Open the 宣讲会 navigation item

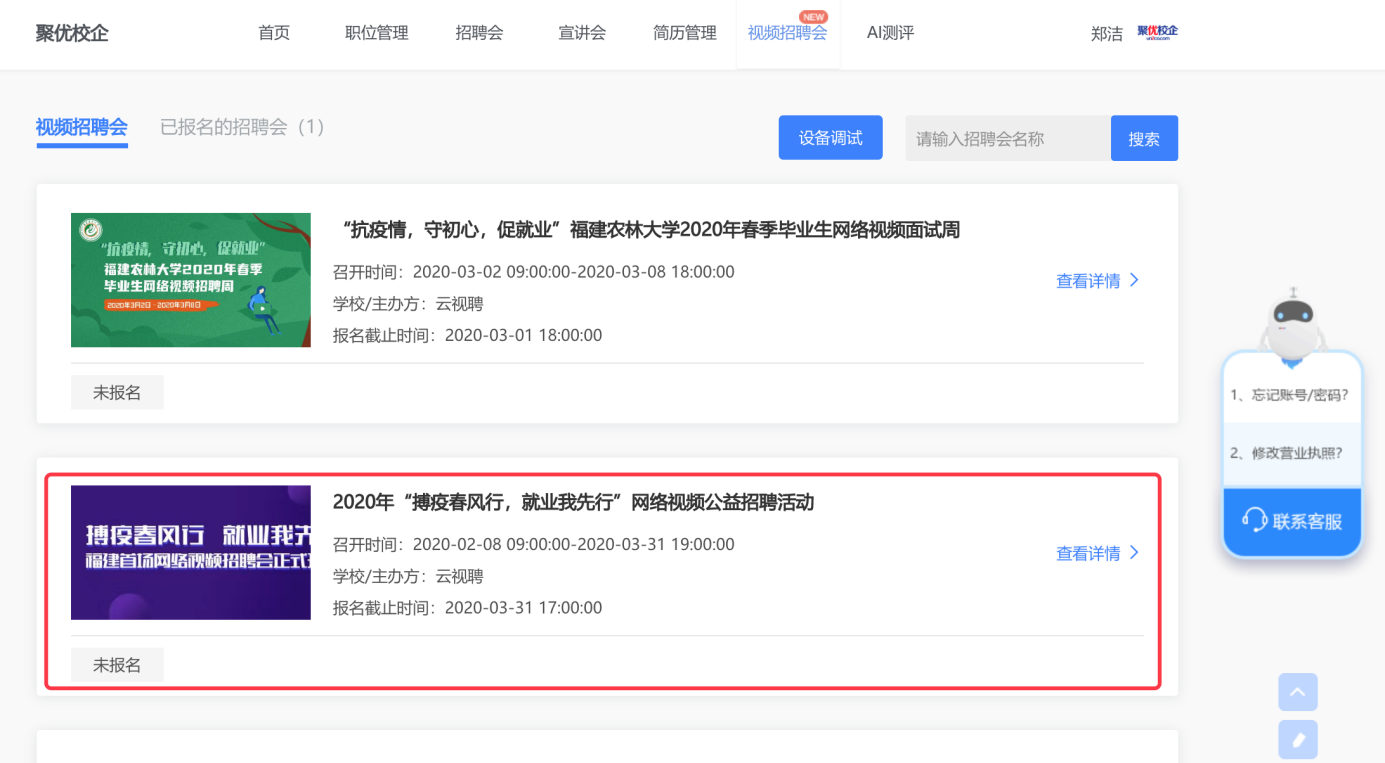point(582,33)
